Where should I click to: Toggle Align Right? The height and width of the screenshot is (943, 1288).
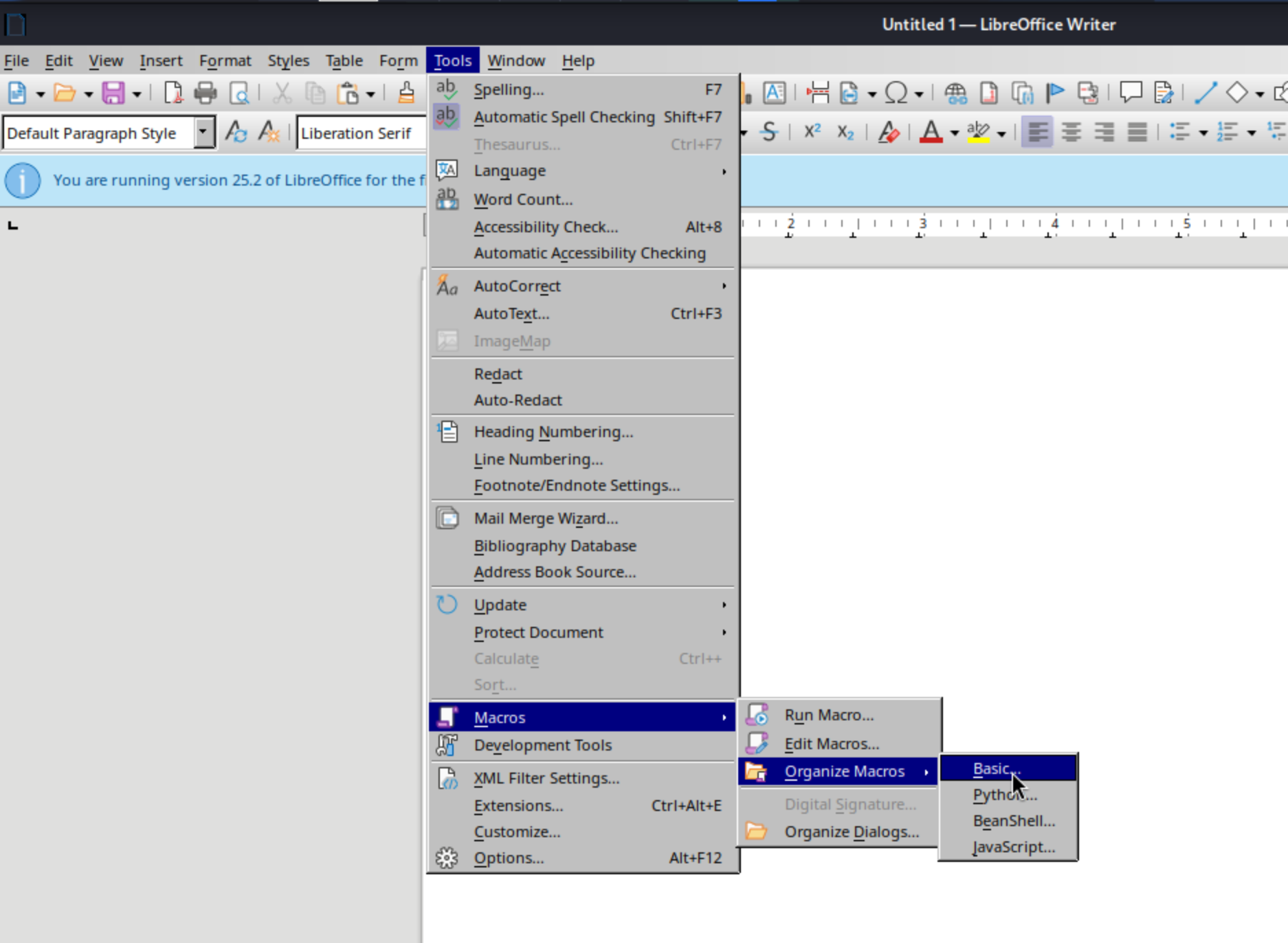click(1104, 132)
